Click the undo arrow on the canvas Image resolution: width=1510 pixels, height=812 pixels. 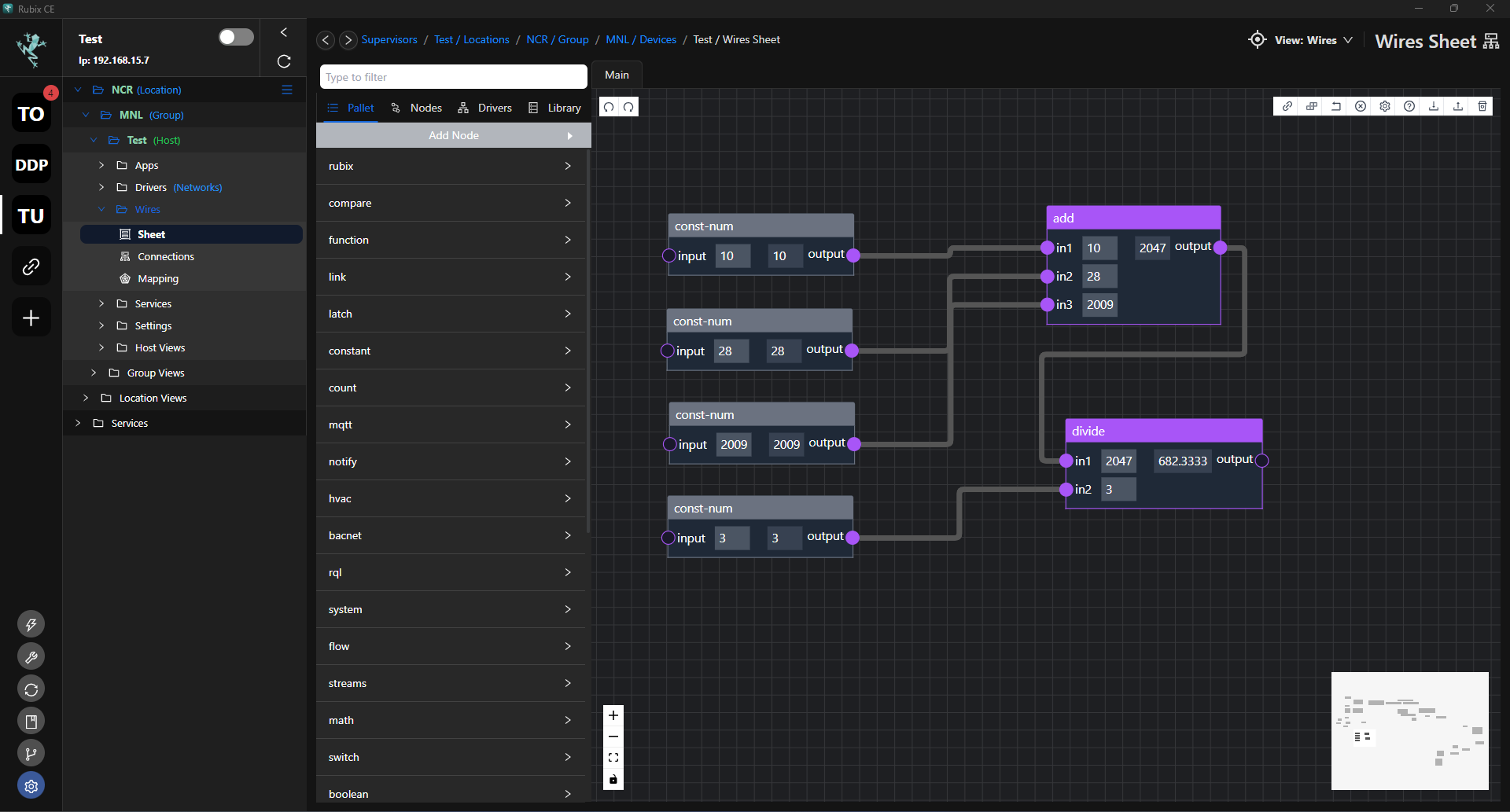coord(609,107)
